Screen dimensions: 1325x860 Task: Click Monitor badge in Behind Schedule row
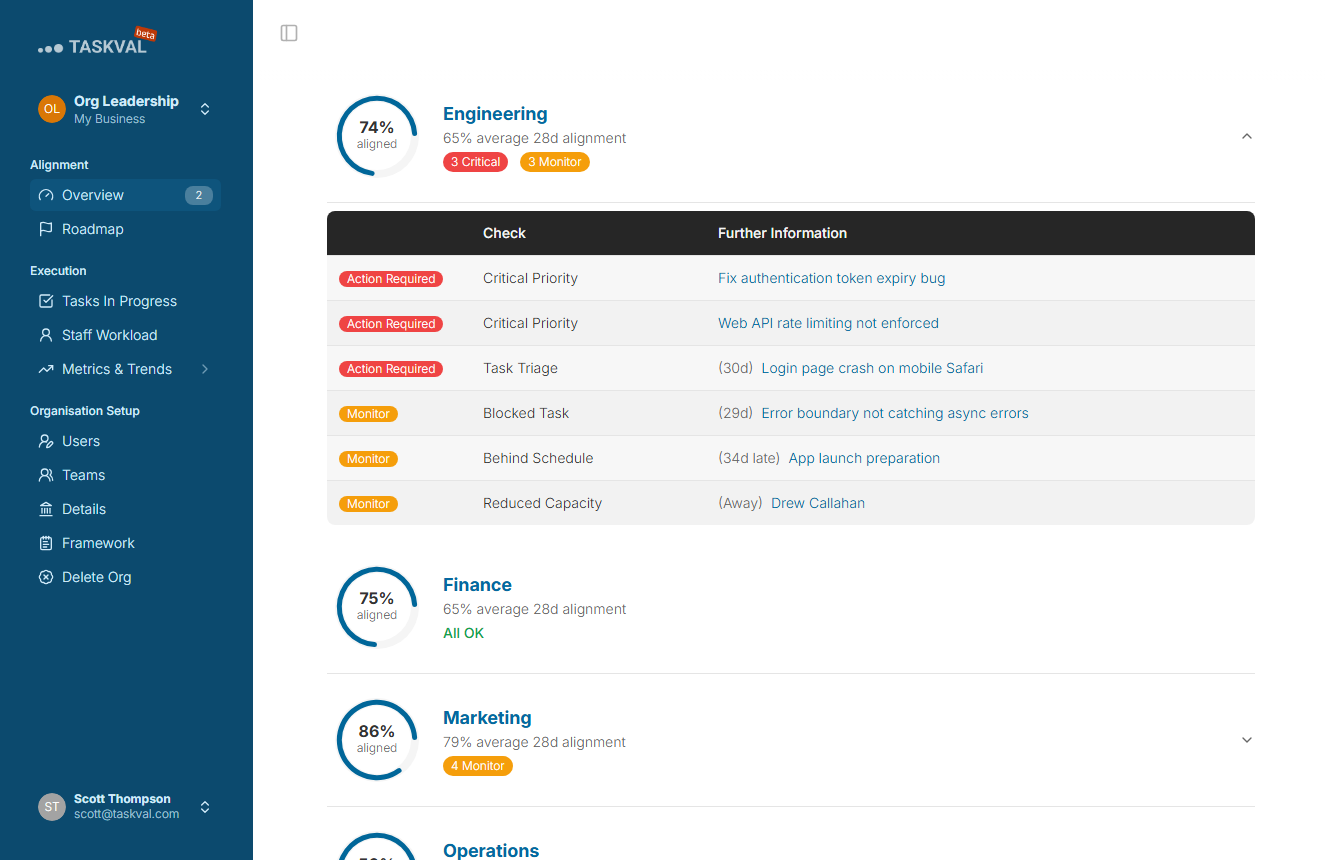point(368,459)
